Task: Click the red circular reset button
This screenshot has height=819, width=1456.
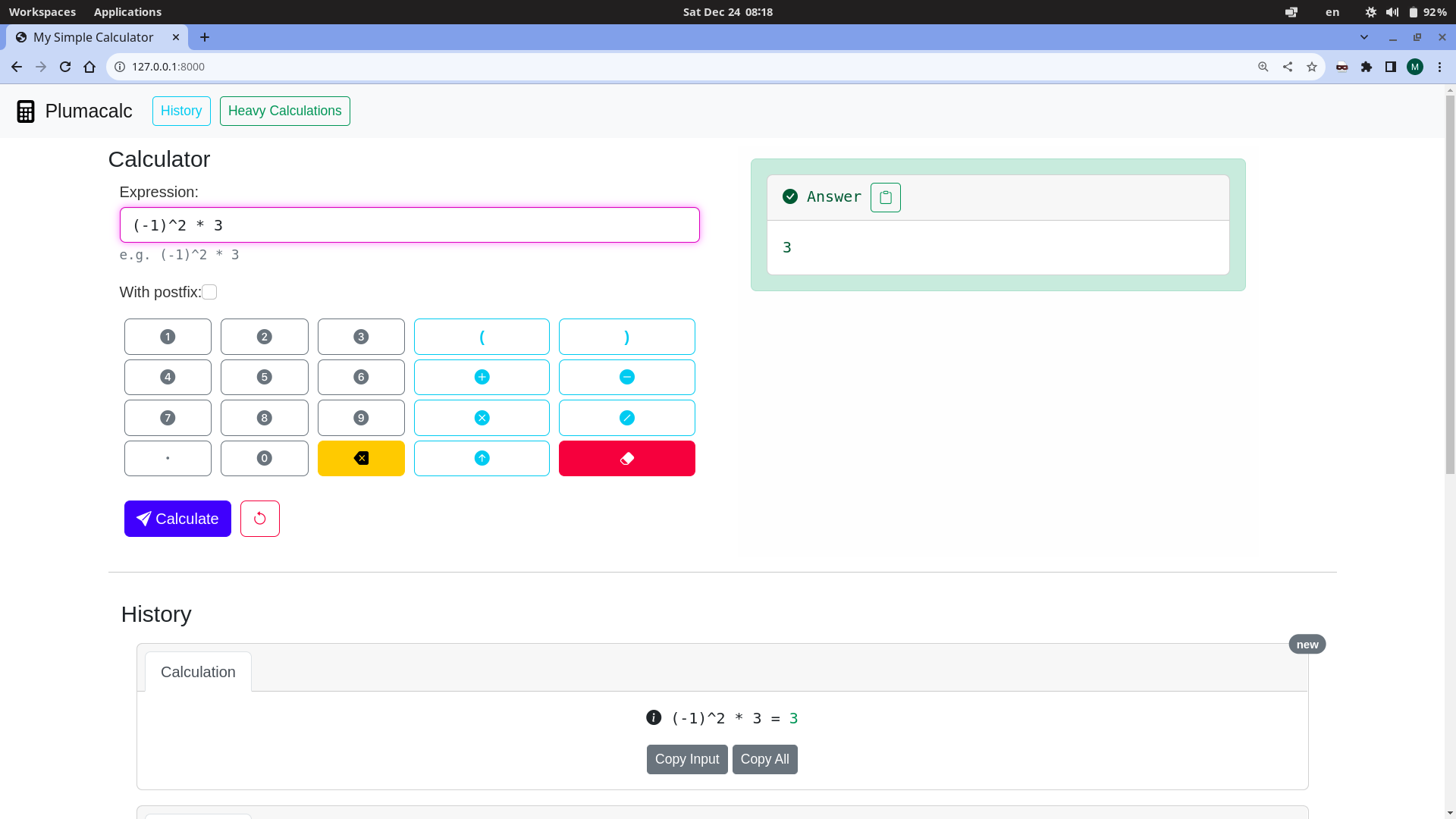Action: 260,519
